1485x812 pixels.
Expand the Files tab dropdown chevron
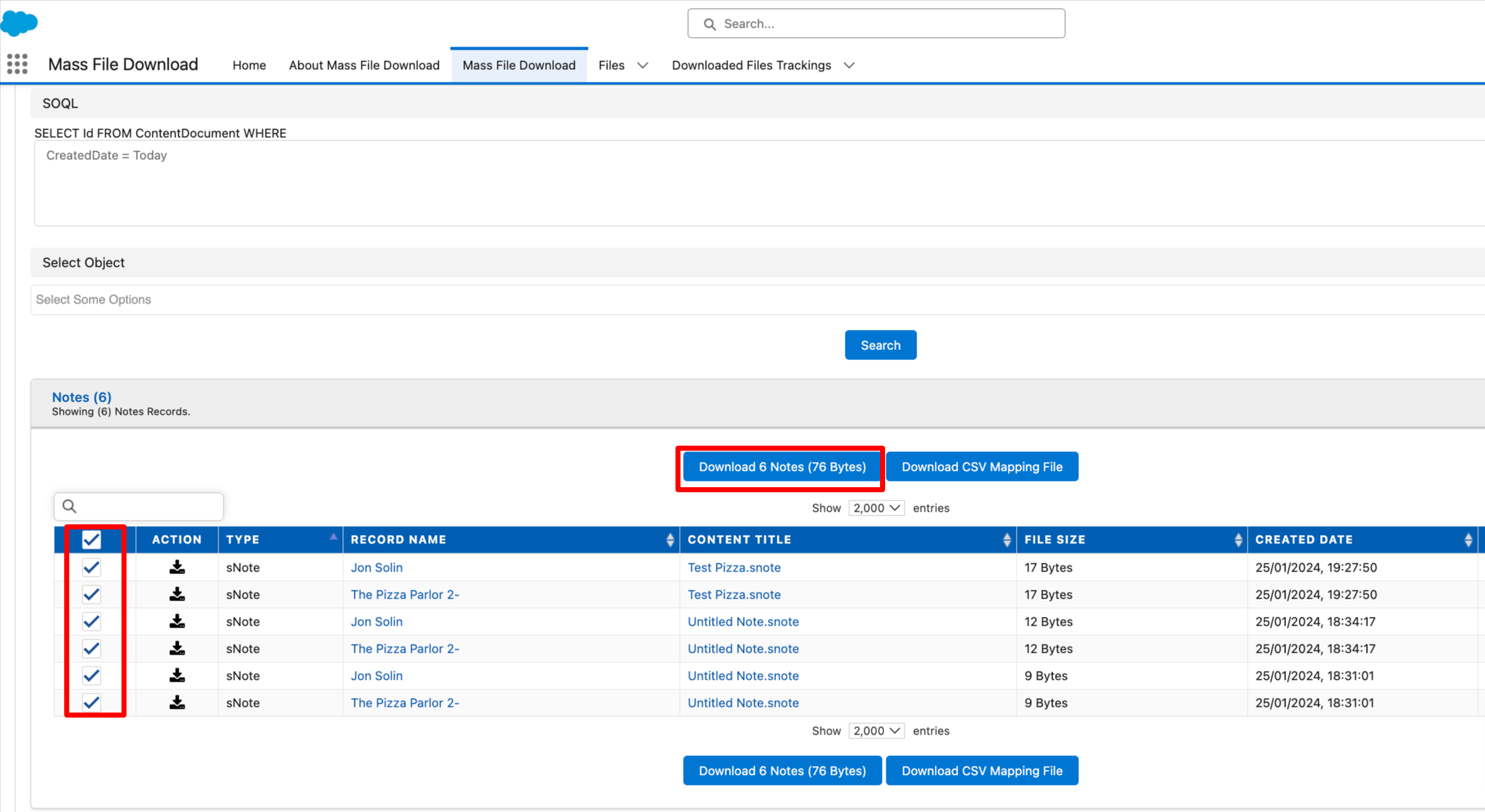click(x=642, y=65)
